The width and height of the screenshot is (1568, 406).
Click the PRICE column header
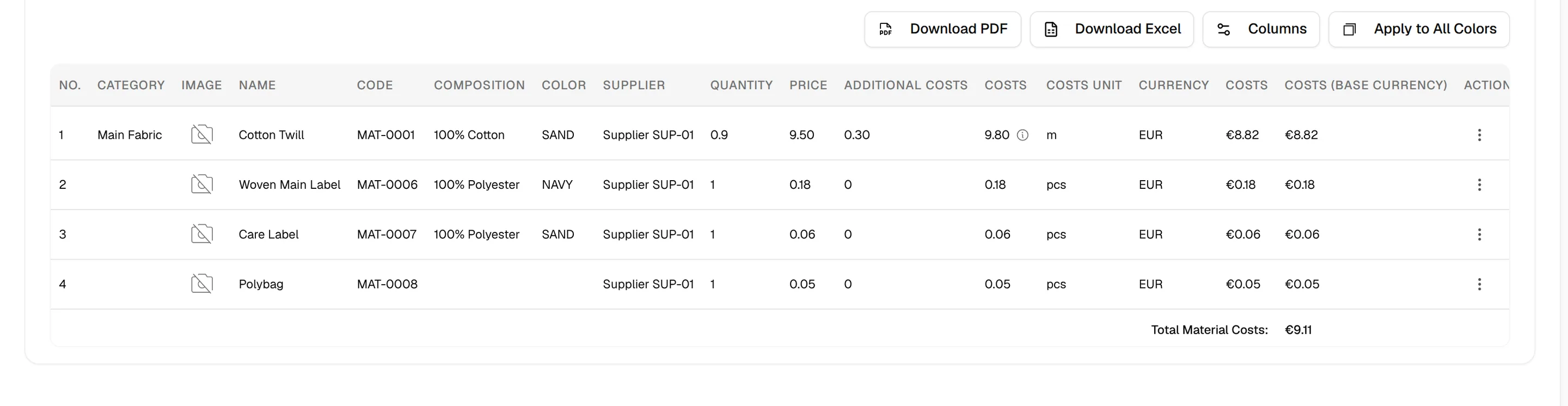tap(808, 85)
